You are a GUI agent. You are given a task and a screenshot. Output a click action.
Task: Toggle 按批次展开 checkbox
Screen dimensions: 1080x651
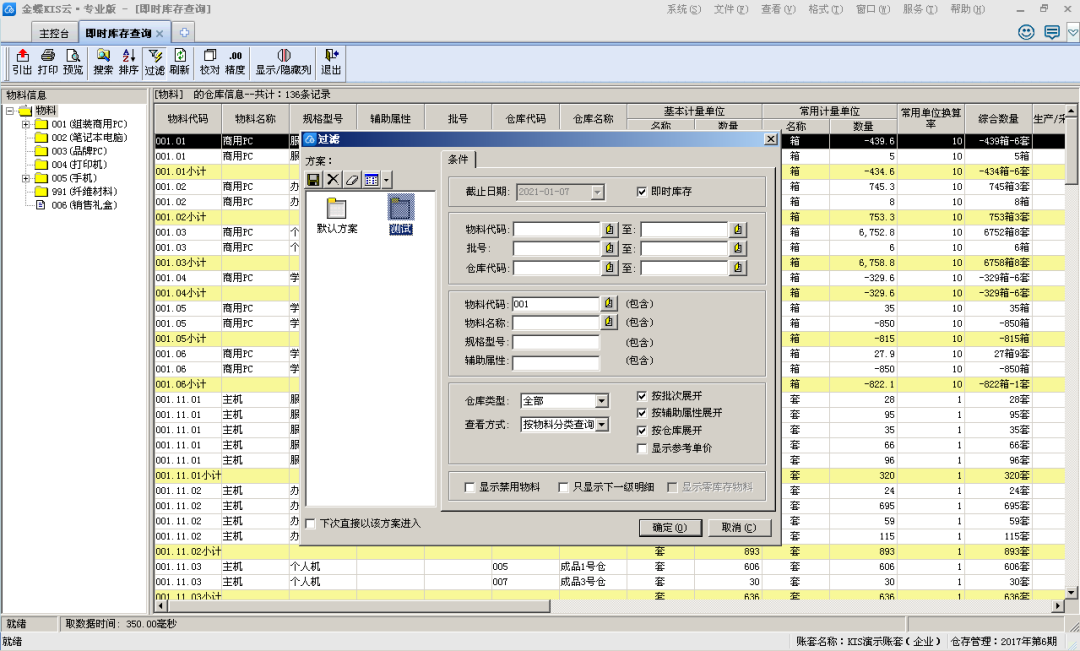(x=642, y=396)
